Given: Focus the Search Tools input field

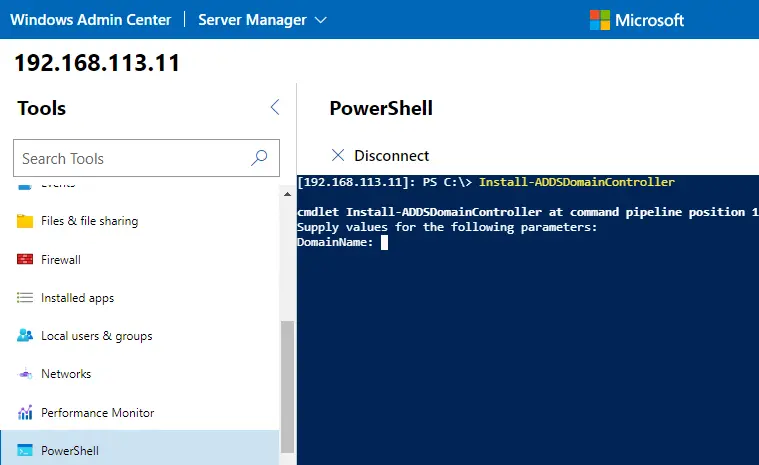Looking at the screenshot, I should pyautogui.click(x=146, y=158).
